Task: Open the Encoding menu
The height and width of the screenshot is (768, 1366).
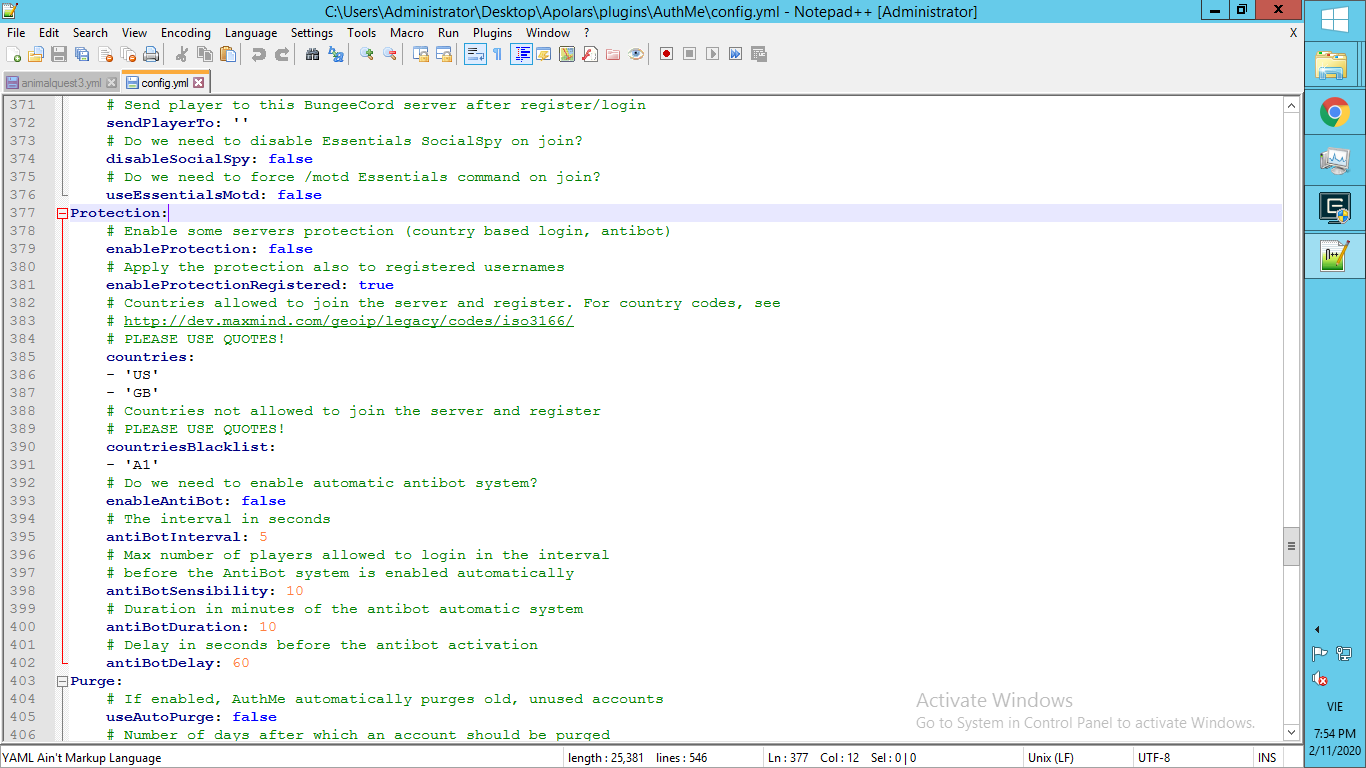Action: pyautogui.click(x=185, y=33)
